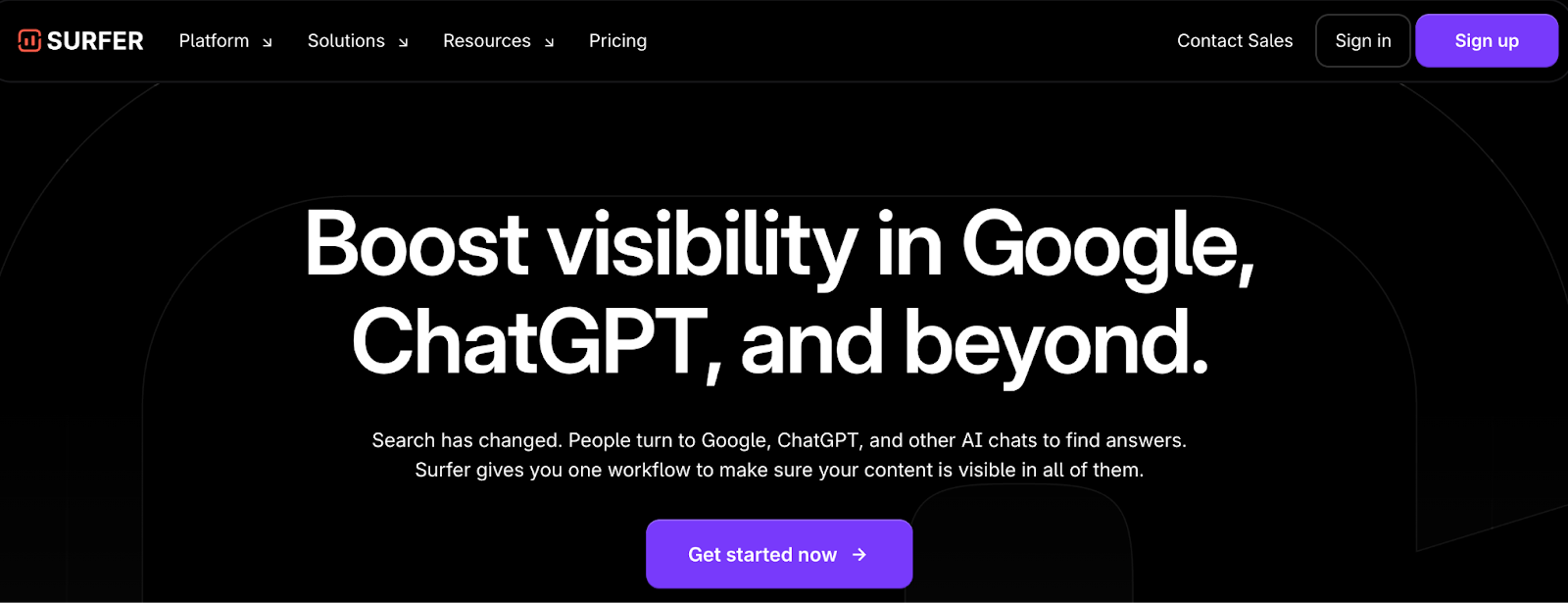Click the headline line 'ChatGPT, and beyond.'
1568x603 pixels.
(779, 342)
